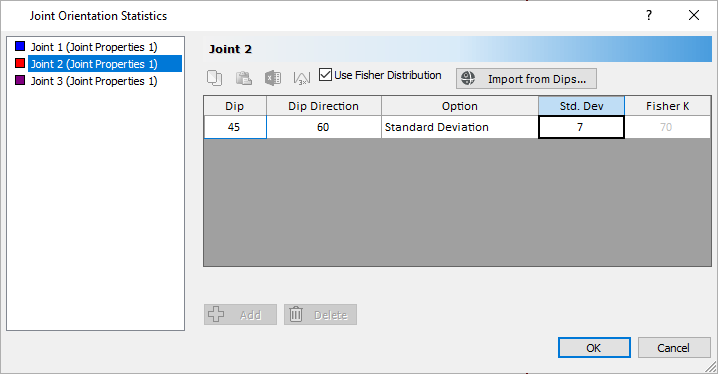This screenshot has width=718, height=374.
Task: Click the dialog resize grip
Action: coord(711,367)
